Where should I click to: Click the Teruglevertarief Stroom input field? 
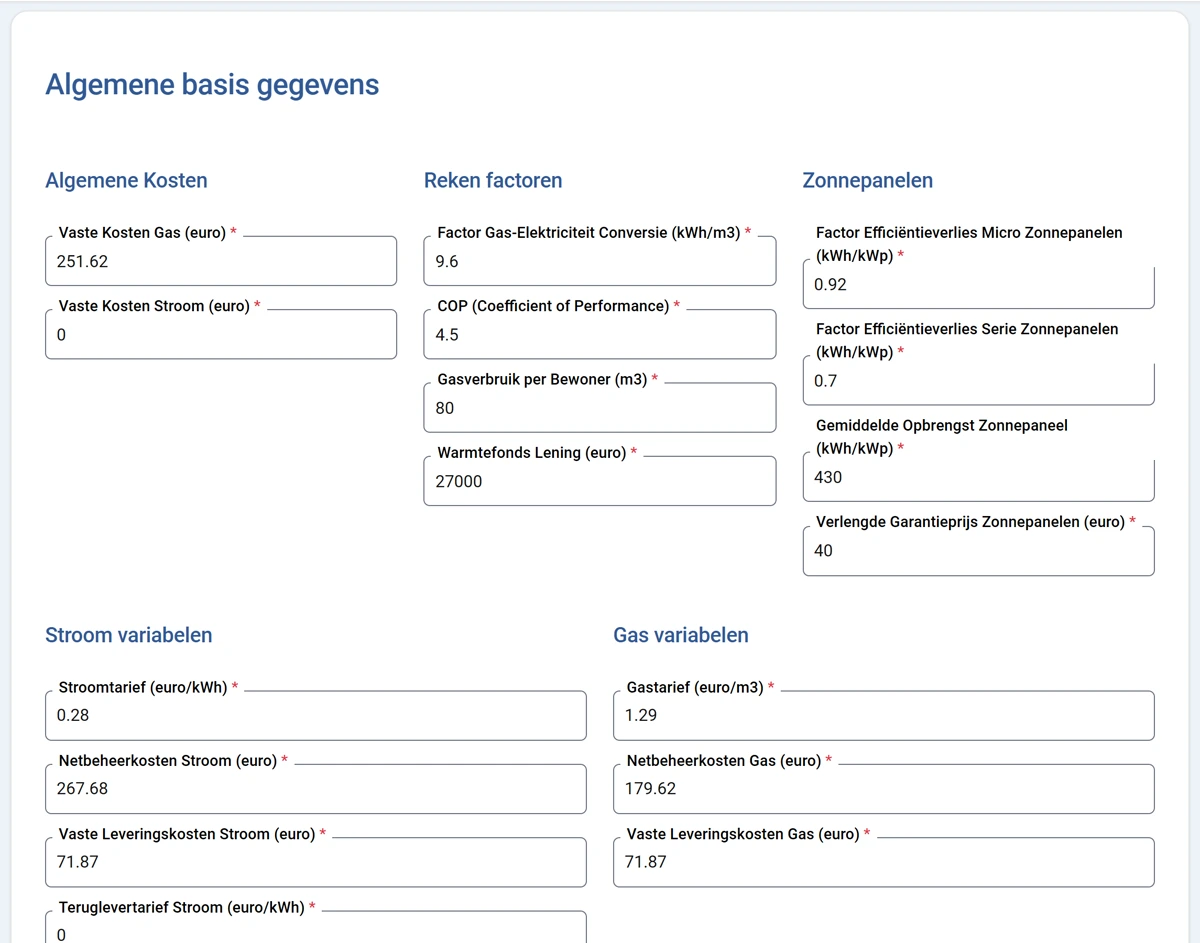click(x=316, y=927)
